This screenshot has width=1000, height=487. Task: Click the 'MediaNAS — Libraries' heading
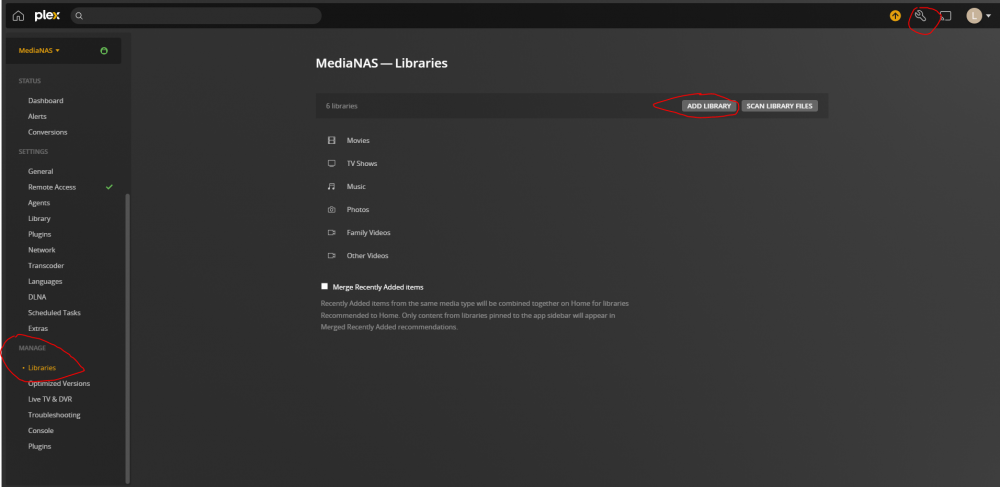coord(381,64)
